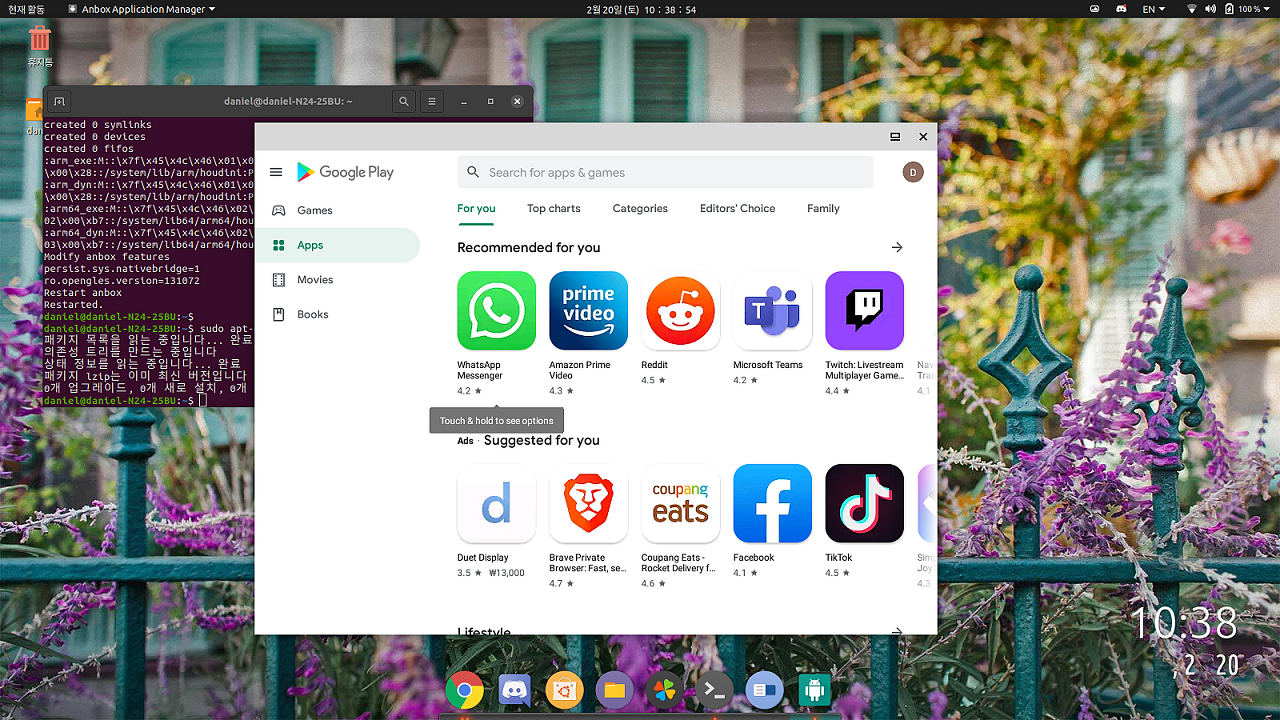The image size is (1280, 720).
Task: Open Amazon Prime Video app icon
Action: click(588, 311)
